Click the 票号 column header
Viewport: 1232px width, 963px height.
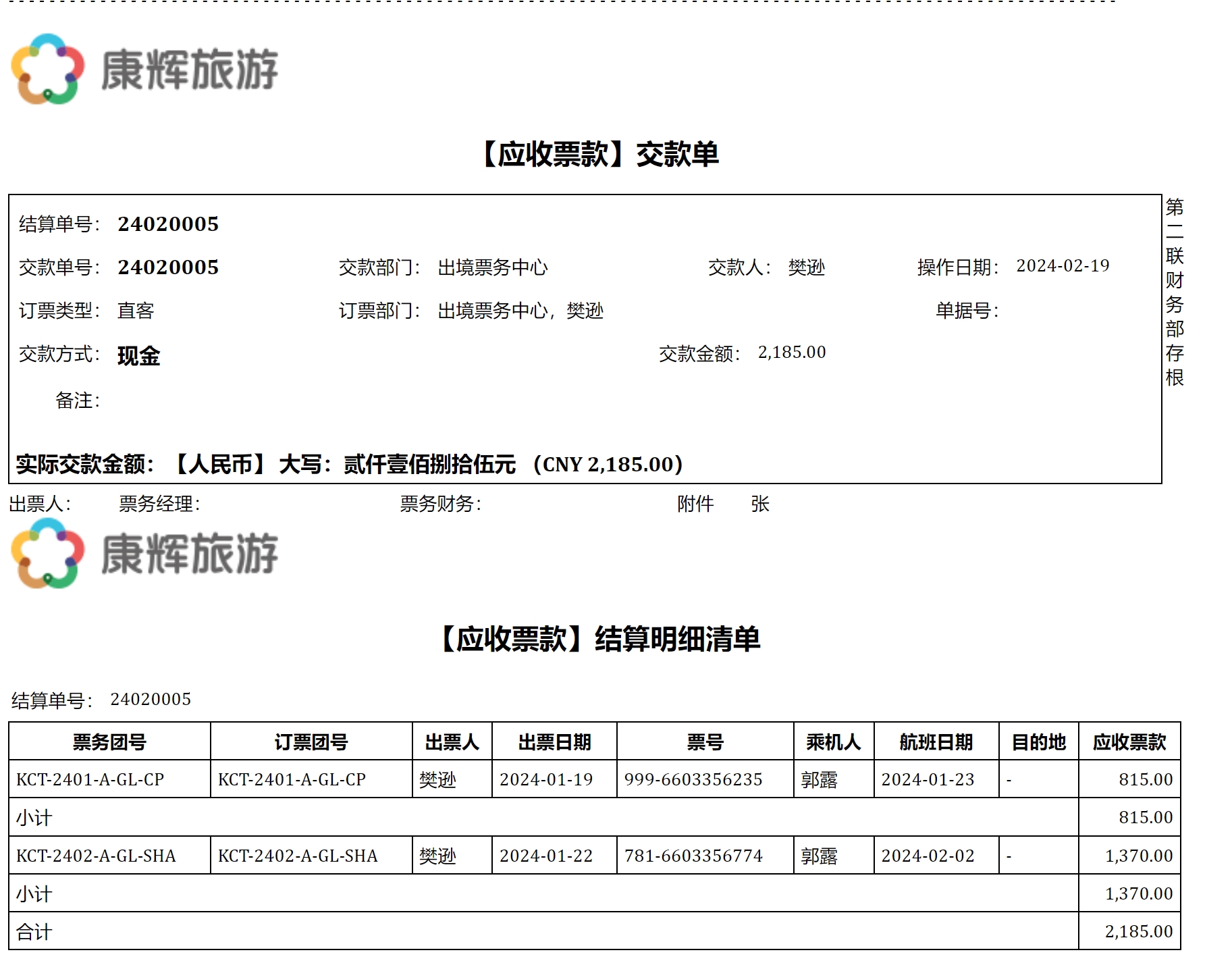[x=705, y=742]
